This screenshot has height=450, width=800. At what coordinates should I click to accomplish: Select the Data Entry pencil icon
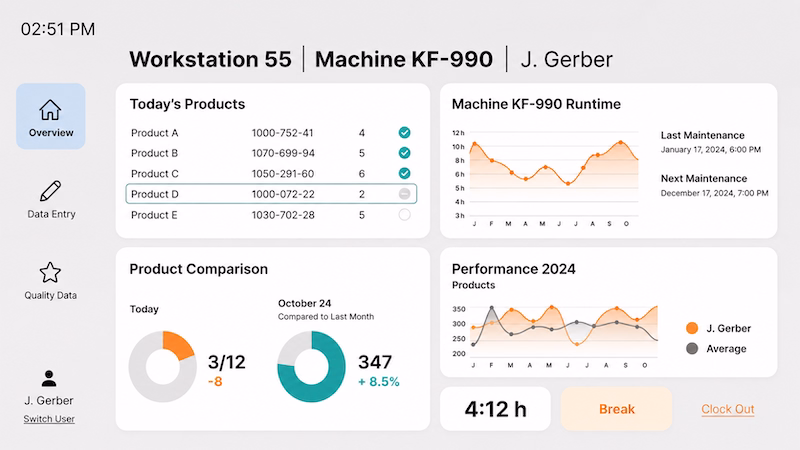pos(50,191)
